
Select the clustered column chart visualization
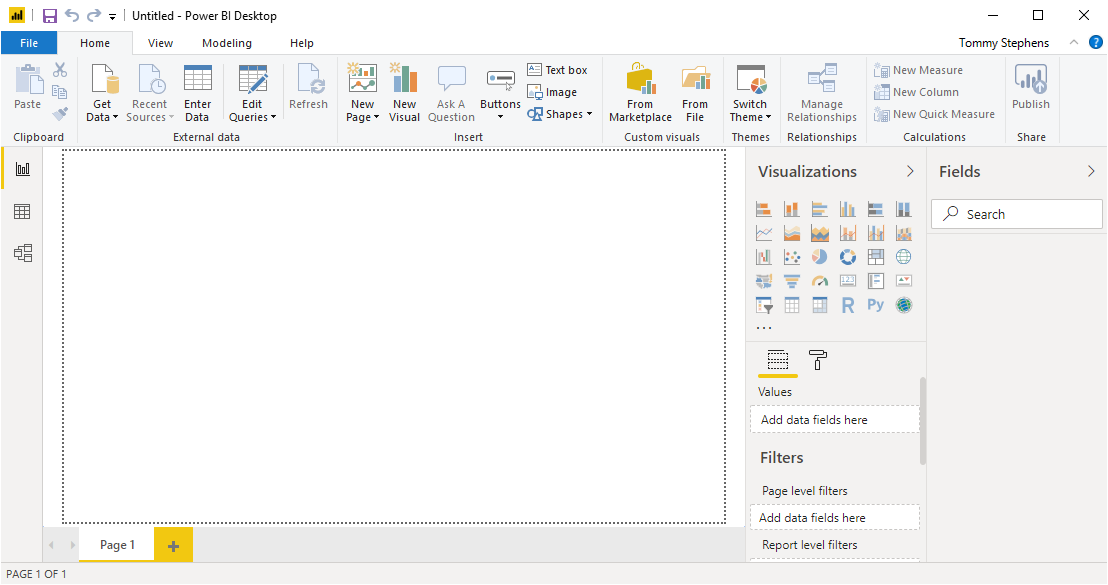click(x=847, y=209)
